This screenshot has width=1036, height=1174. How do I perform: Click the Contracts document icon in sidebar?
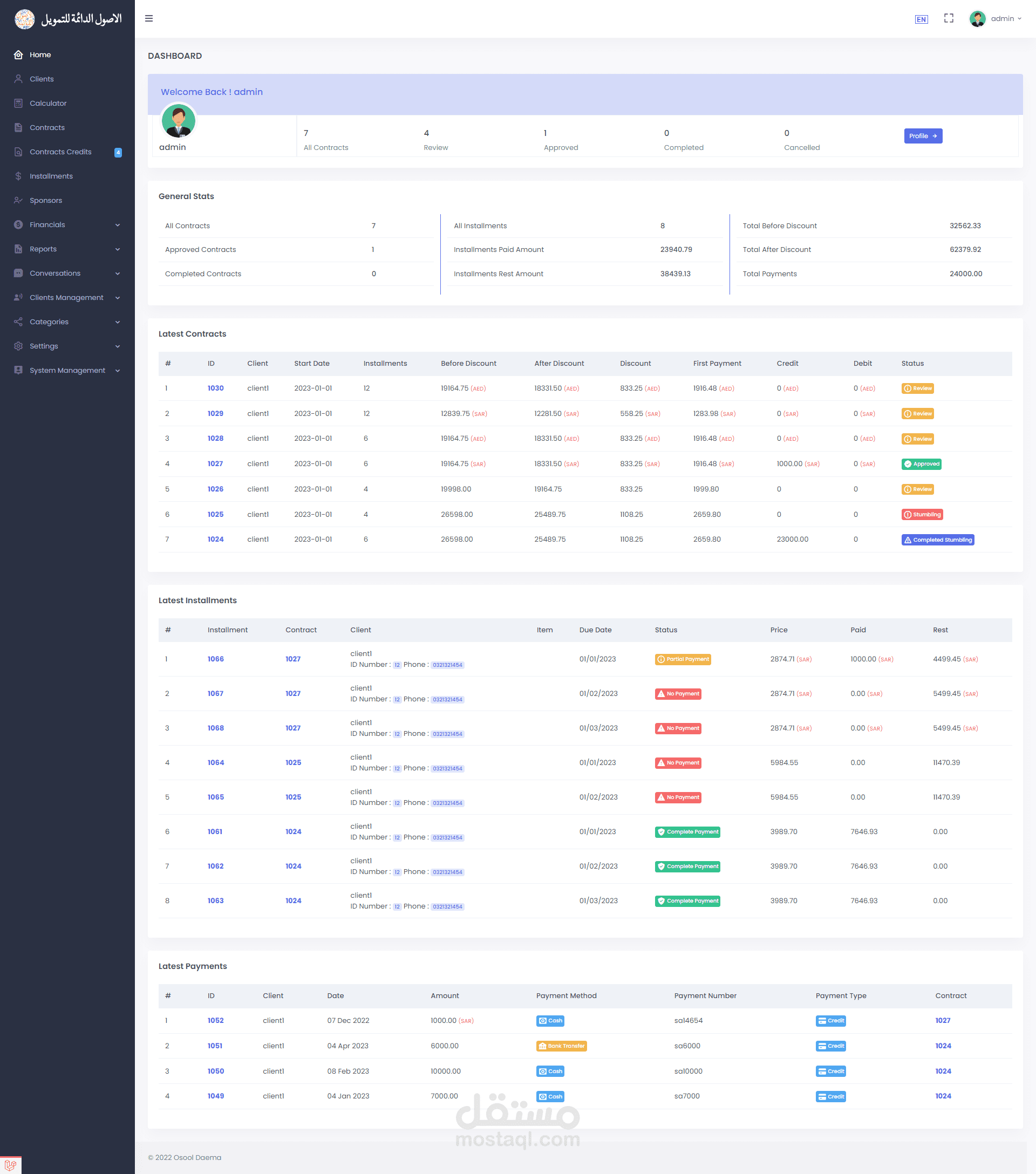coord(18,127)
